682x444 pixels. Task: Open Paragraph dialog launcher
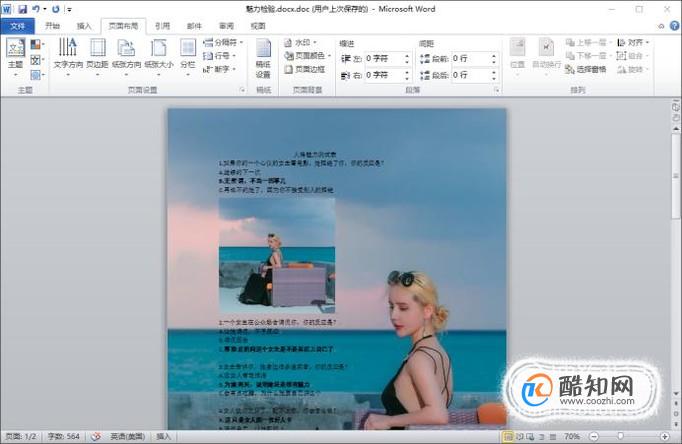coord(496,90)
